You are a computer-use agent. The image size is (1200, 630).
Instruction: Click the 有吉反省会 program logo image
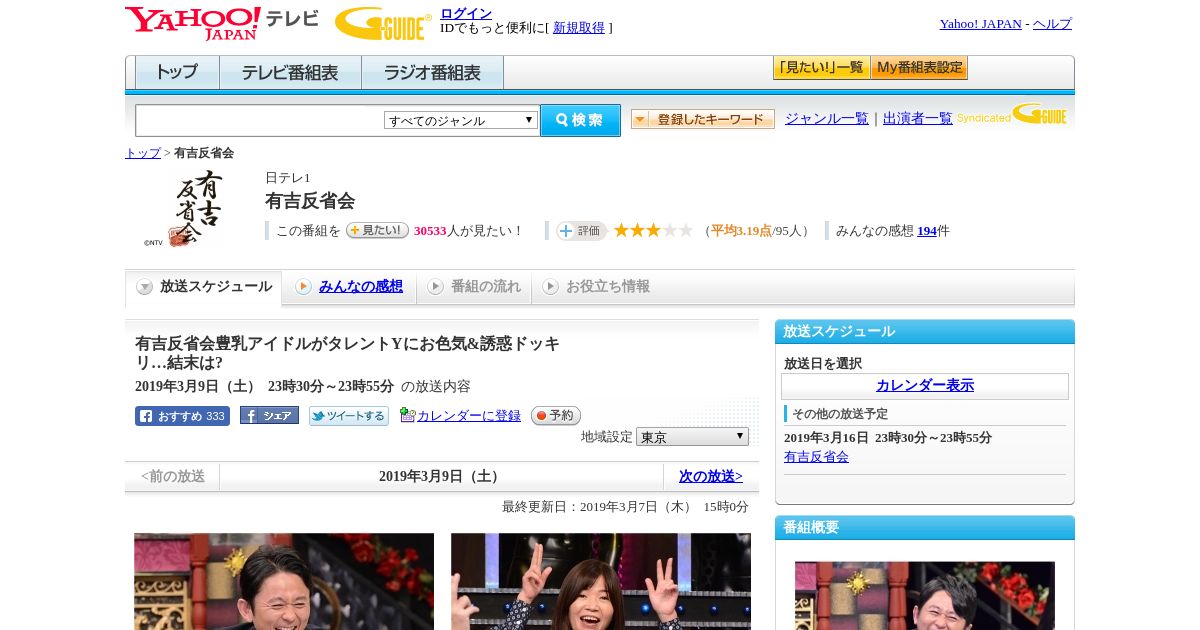click(185, 208)
